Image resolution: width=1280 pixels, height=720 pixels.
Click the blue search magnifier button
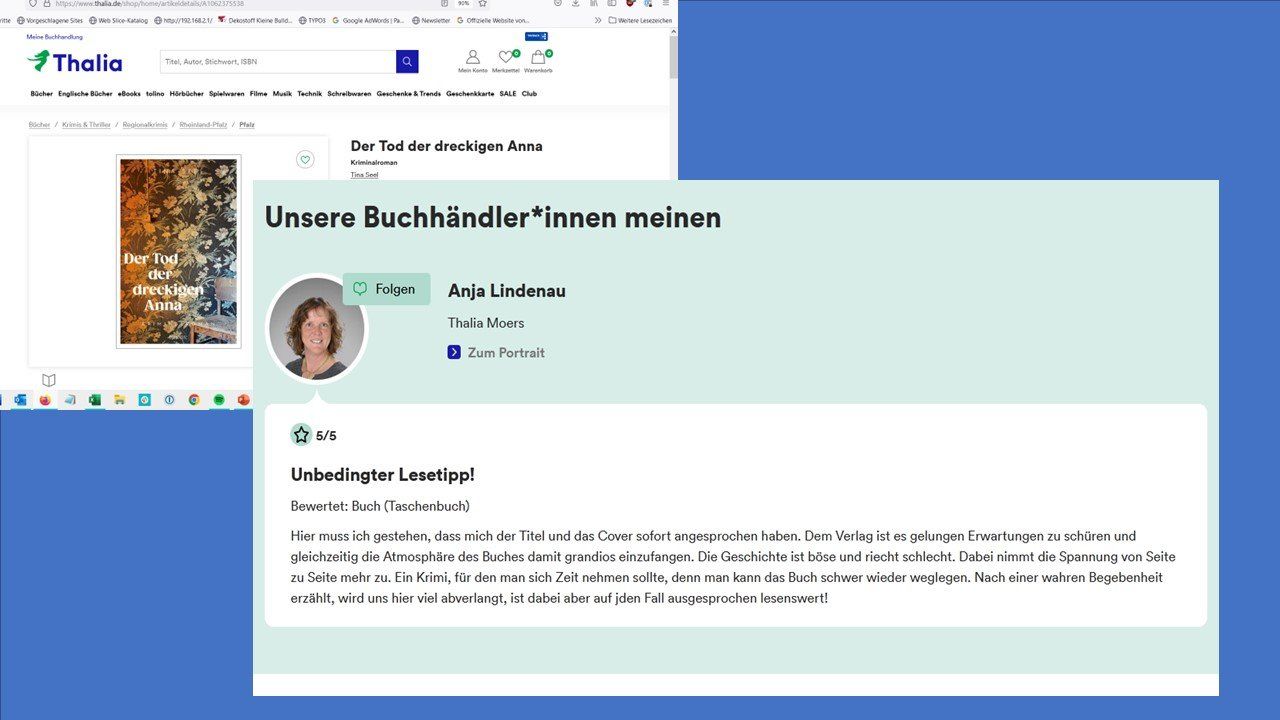click(407, 62)
